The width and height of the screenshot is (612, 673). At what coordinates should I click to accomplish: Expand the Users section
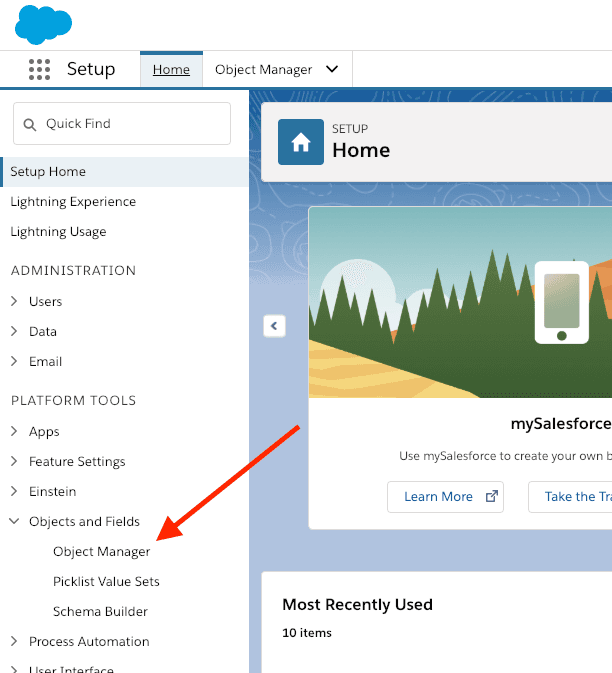click(x=14, y=301)
